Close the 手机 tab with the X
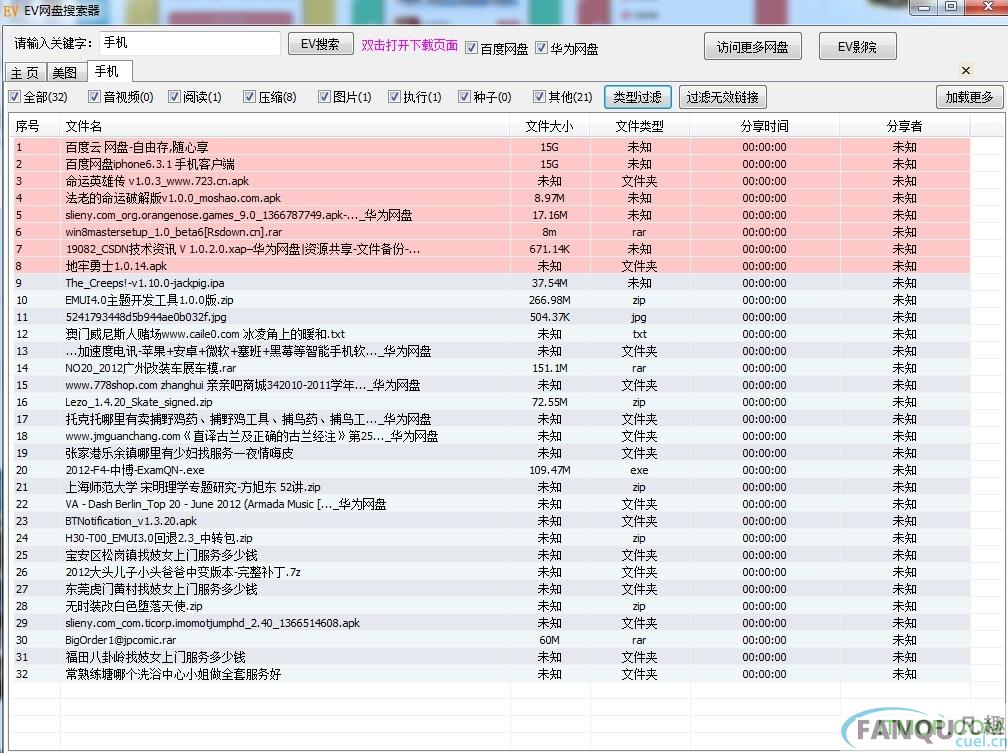Screen dimensions: 1008x753 [x=965, y=70]
